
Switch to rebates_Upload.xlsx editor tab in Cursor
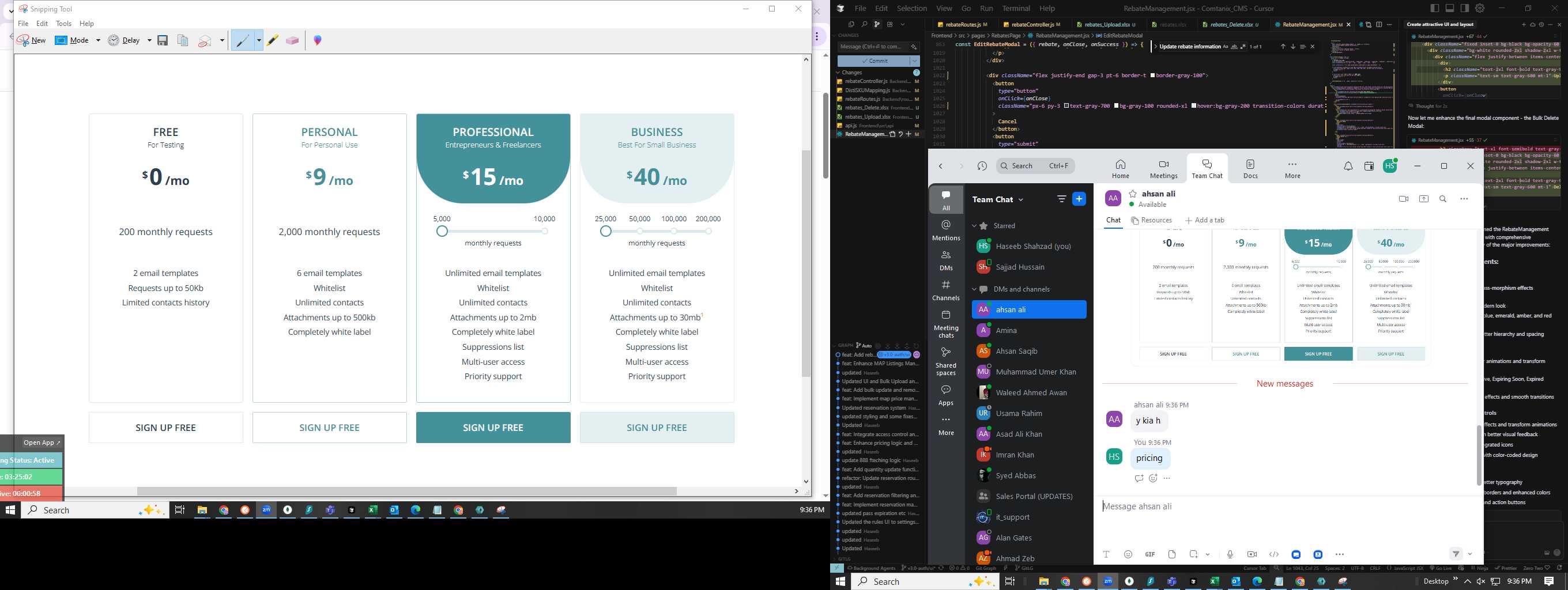(x=1107, y=24)
